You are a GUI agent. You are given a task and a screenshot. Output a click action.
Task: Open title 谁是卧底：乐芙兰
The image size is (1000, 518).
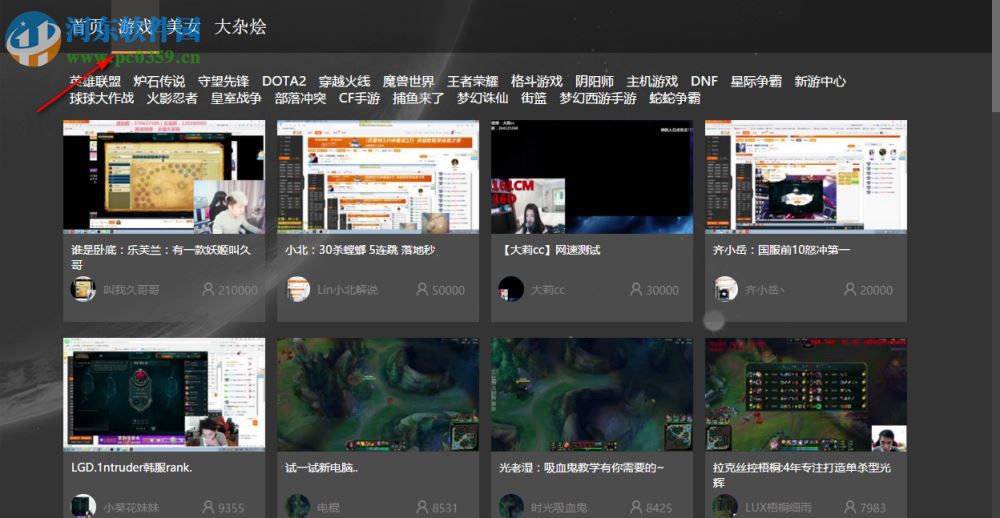coord(161,256)
